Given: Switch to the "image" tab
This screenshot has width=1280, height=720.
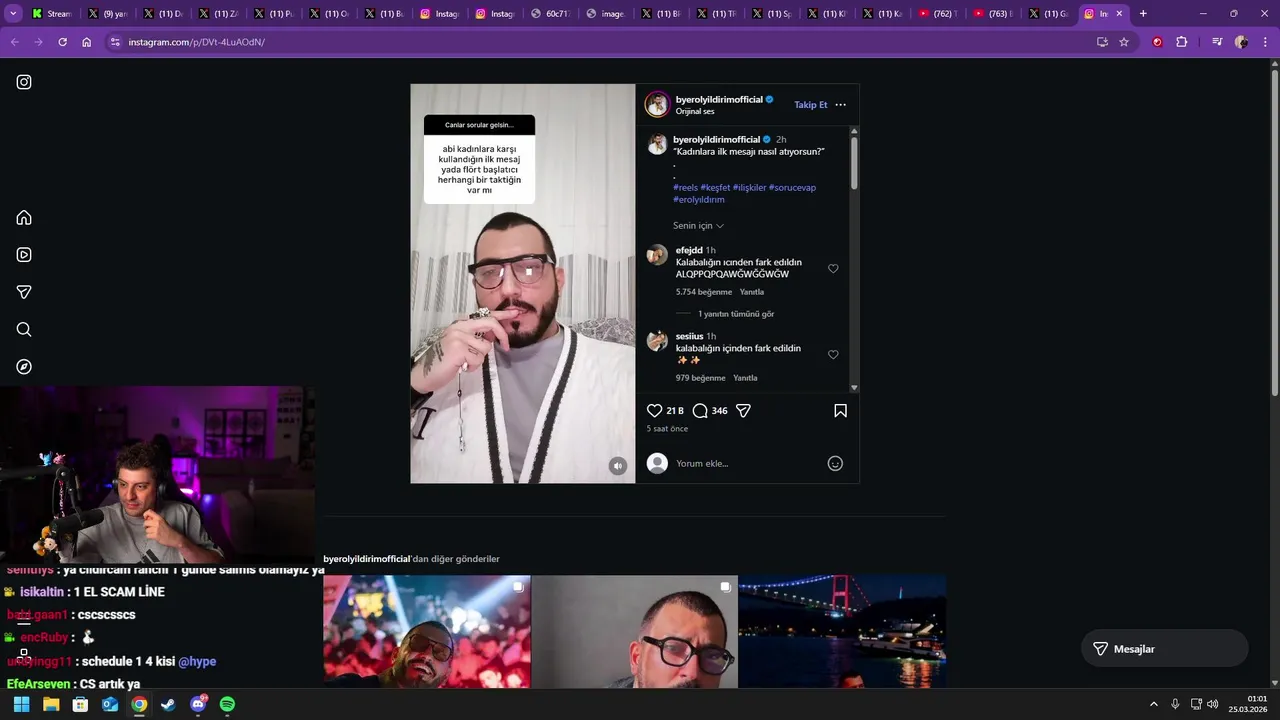Looking at the screenshot, I should (x=604, y=14).
